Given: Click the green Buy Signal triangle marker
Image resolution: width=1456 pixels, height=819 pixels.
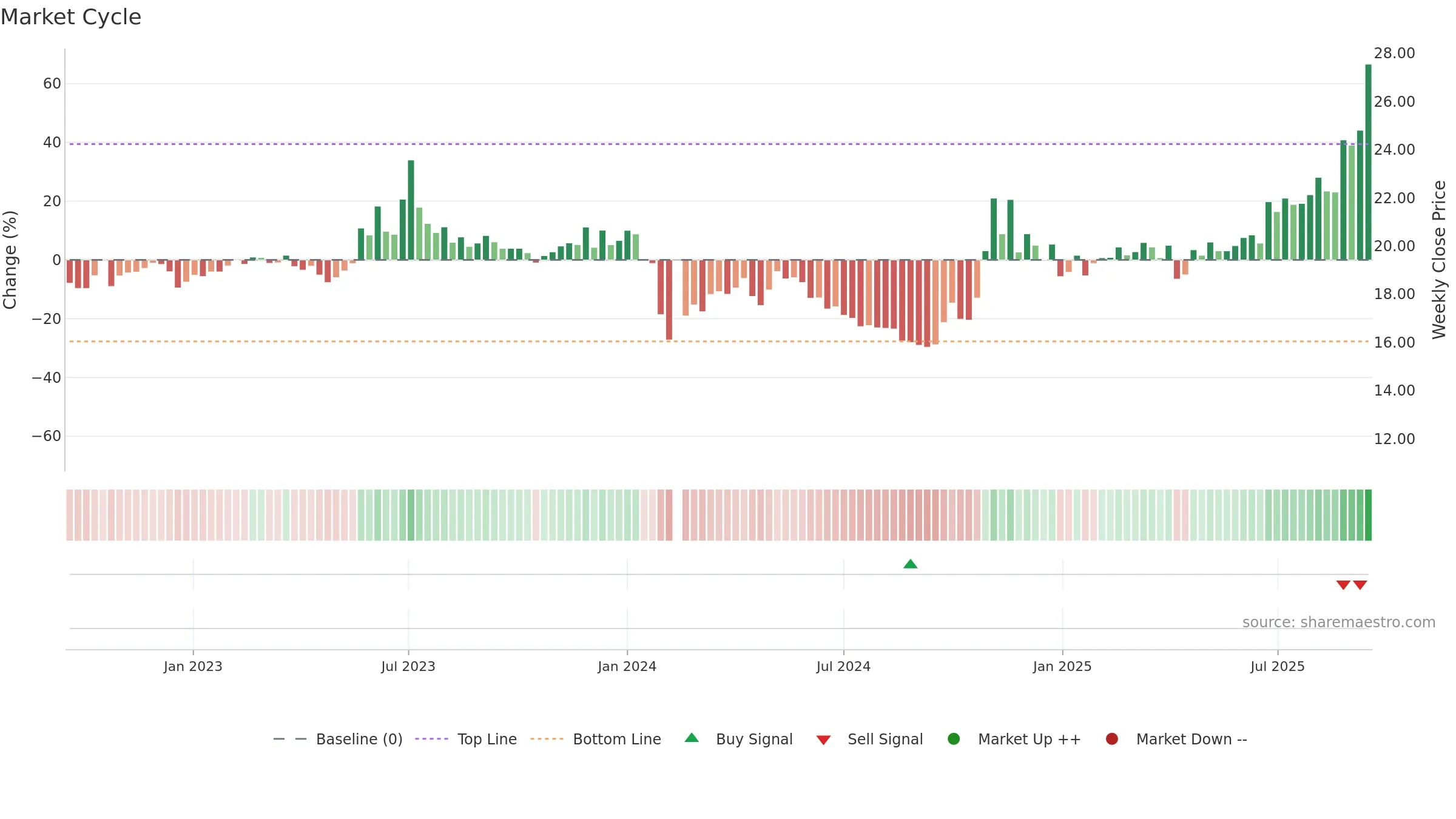Looking at the screenshot, I should click(x=910, y=564).
